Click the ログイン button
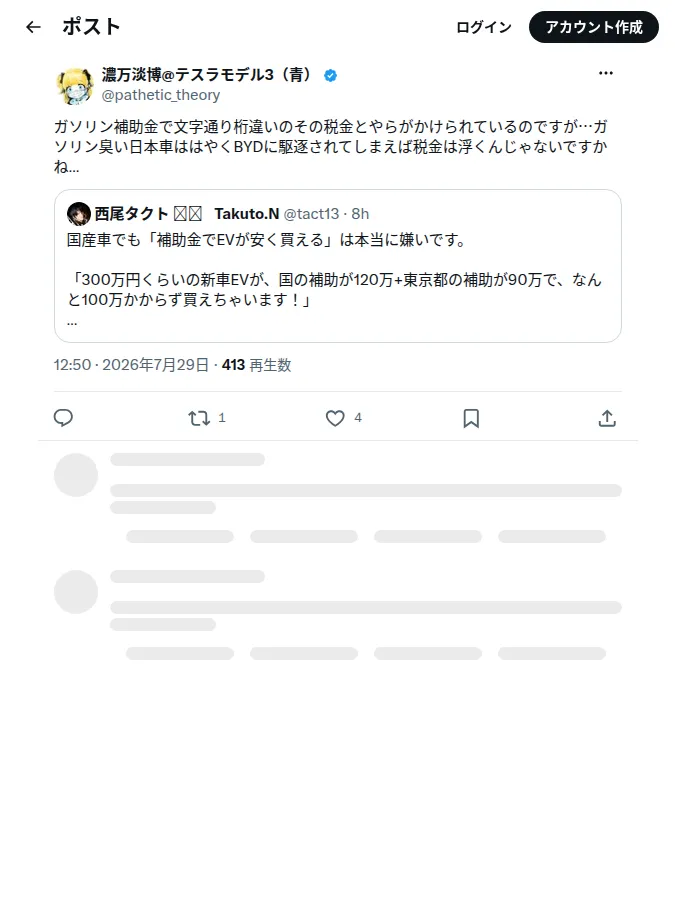 click(483, 27)
